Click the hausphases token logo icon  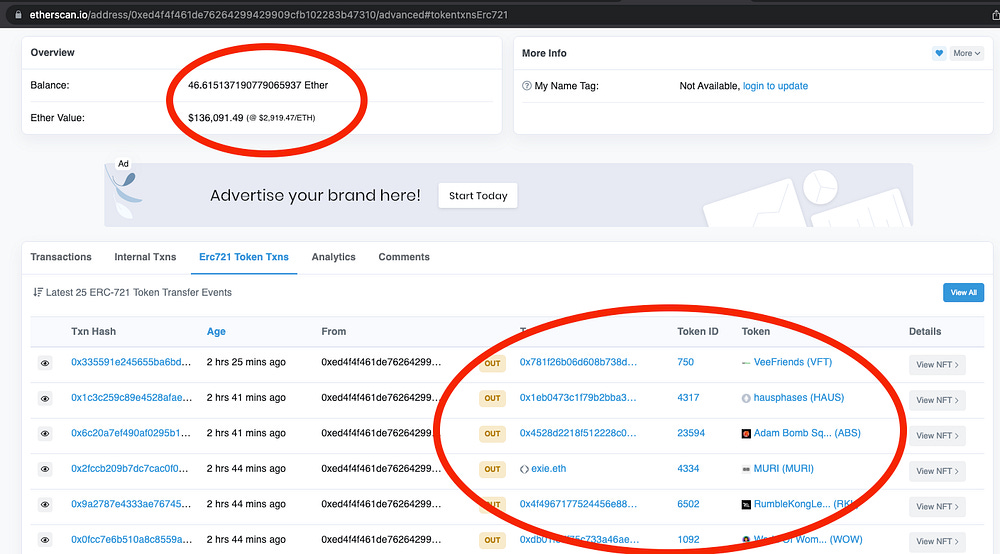(x=746, y=398)
